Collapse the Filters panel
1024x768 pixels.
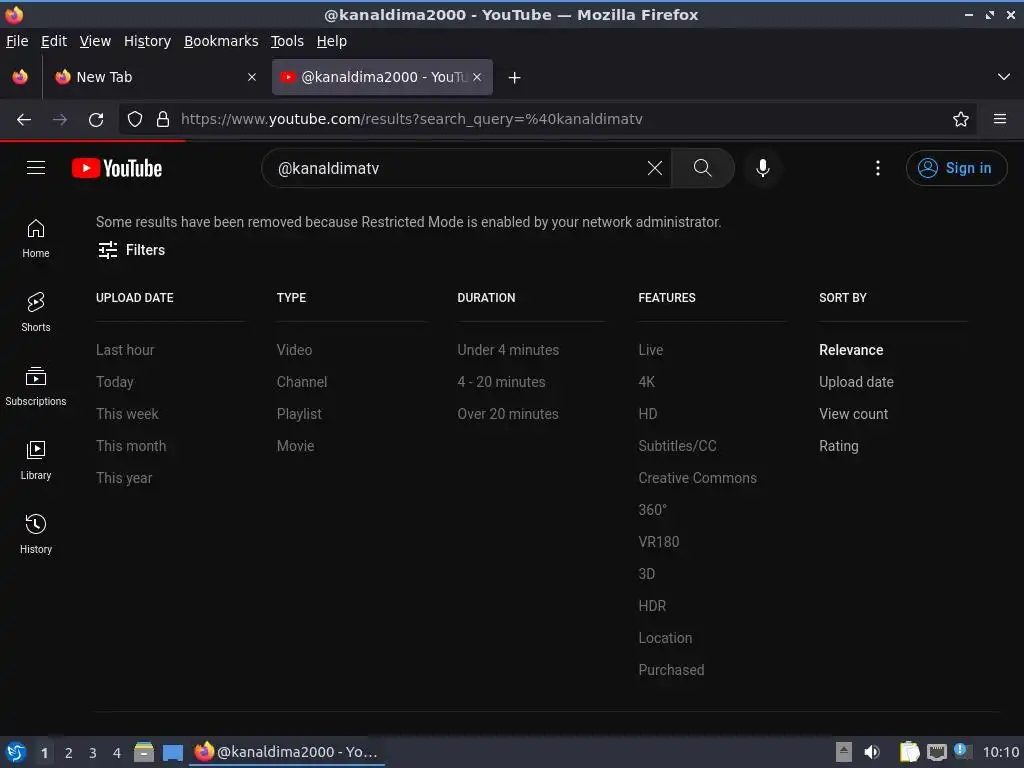click(131, 249)
